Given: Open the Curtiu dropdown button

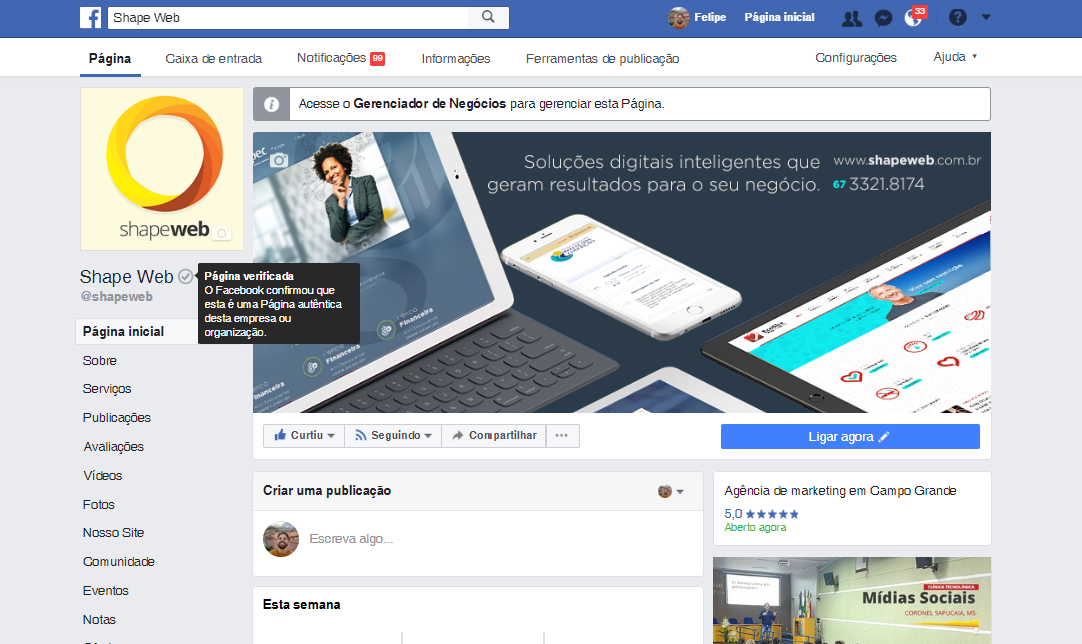Looking at the screenshot, I should 304,436.
